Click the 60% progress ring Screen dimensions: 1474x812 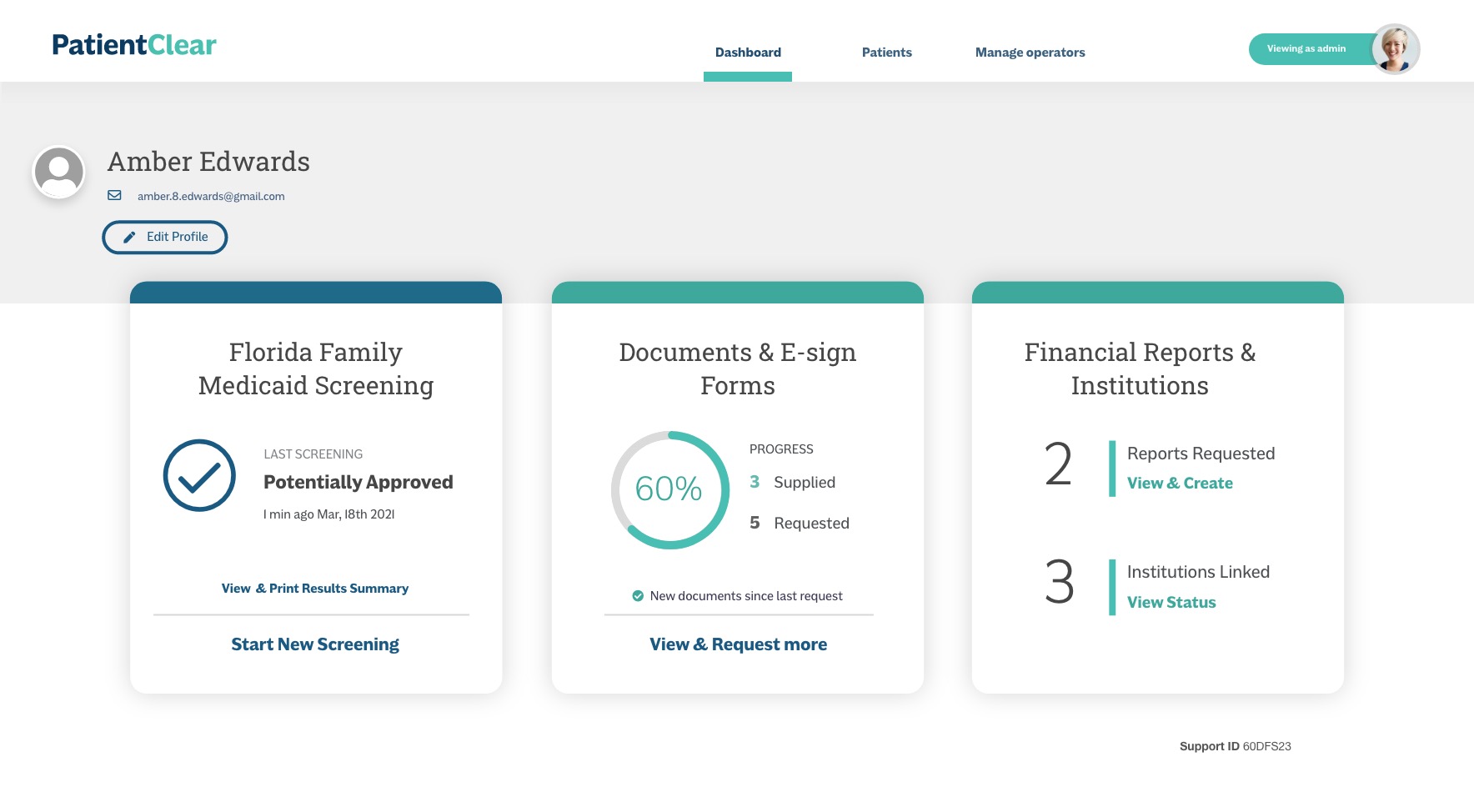(670, 490)
